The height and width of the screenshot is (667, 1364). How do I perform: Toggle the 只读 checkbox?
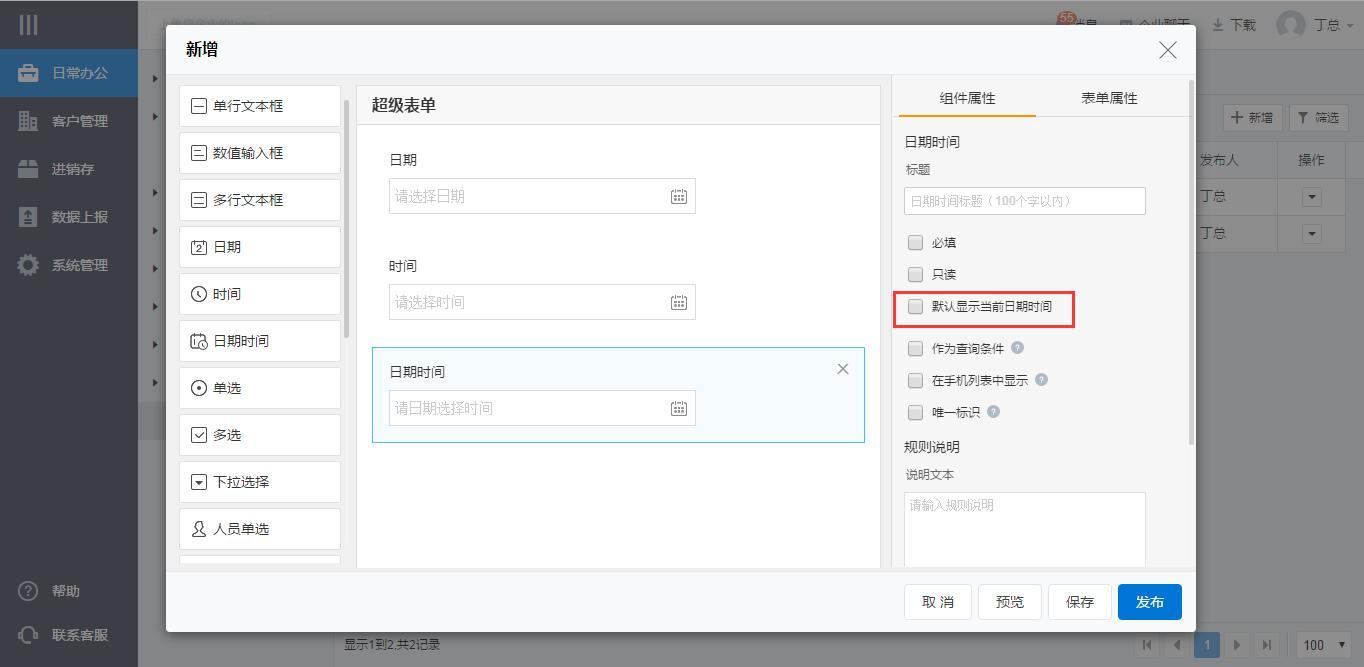click(915, 274)
